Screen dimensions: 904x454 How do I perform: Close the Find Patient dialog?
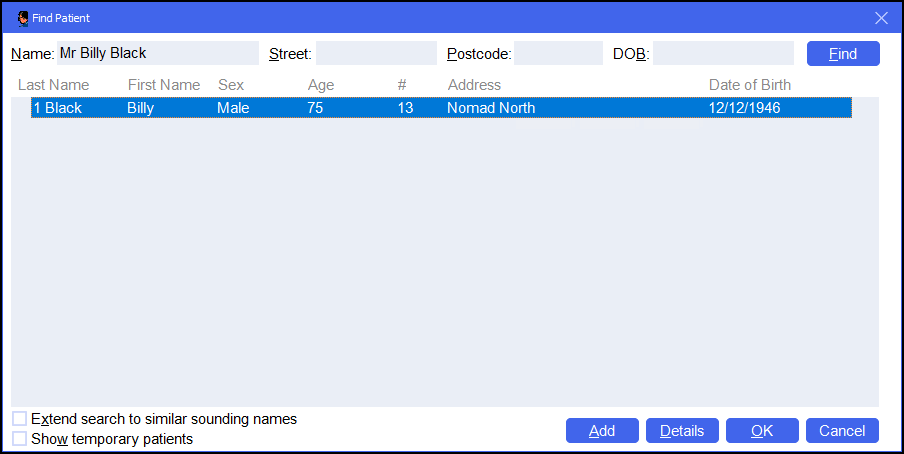pyautogui.click(x=881, y=18)
